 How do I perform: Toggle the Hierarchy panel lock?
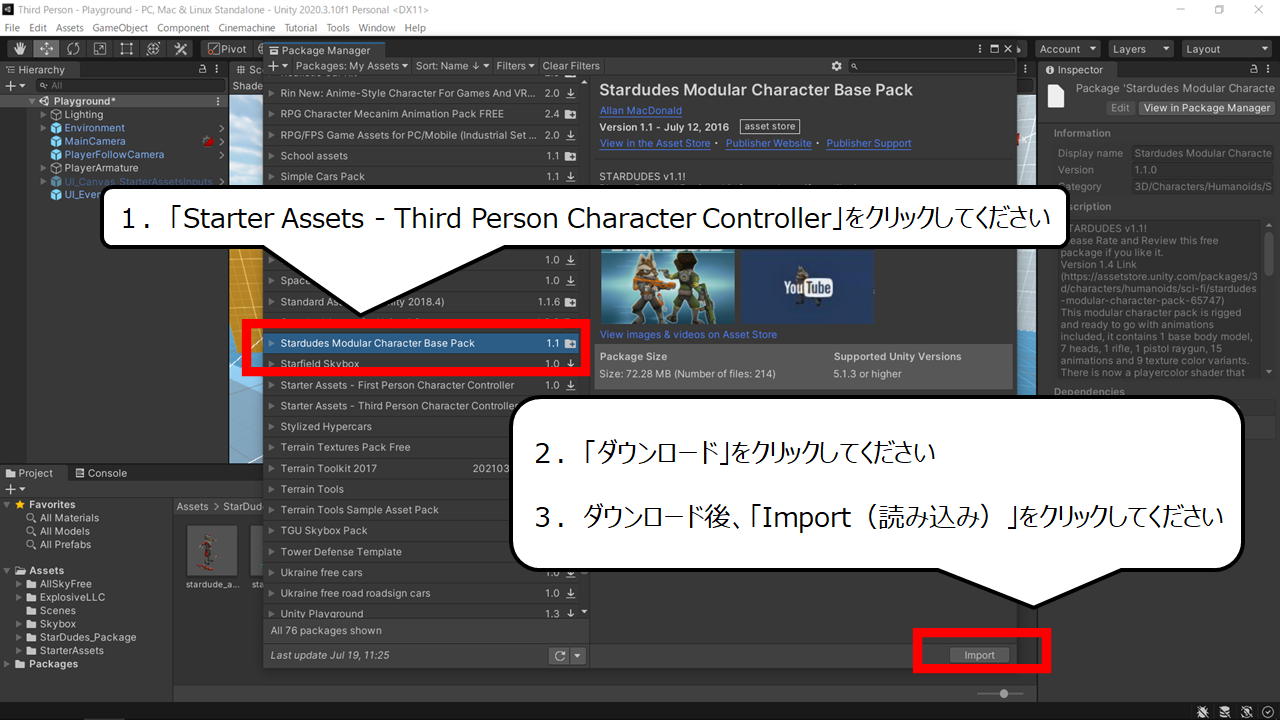(x=203, y=70)
